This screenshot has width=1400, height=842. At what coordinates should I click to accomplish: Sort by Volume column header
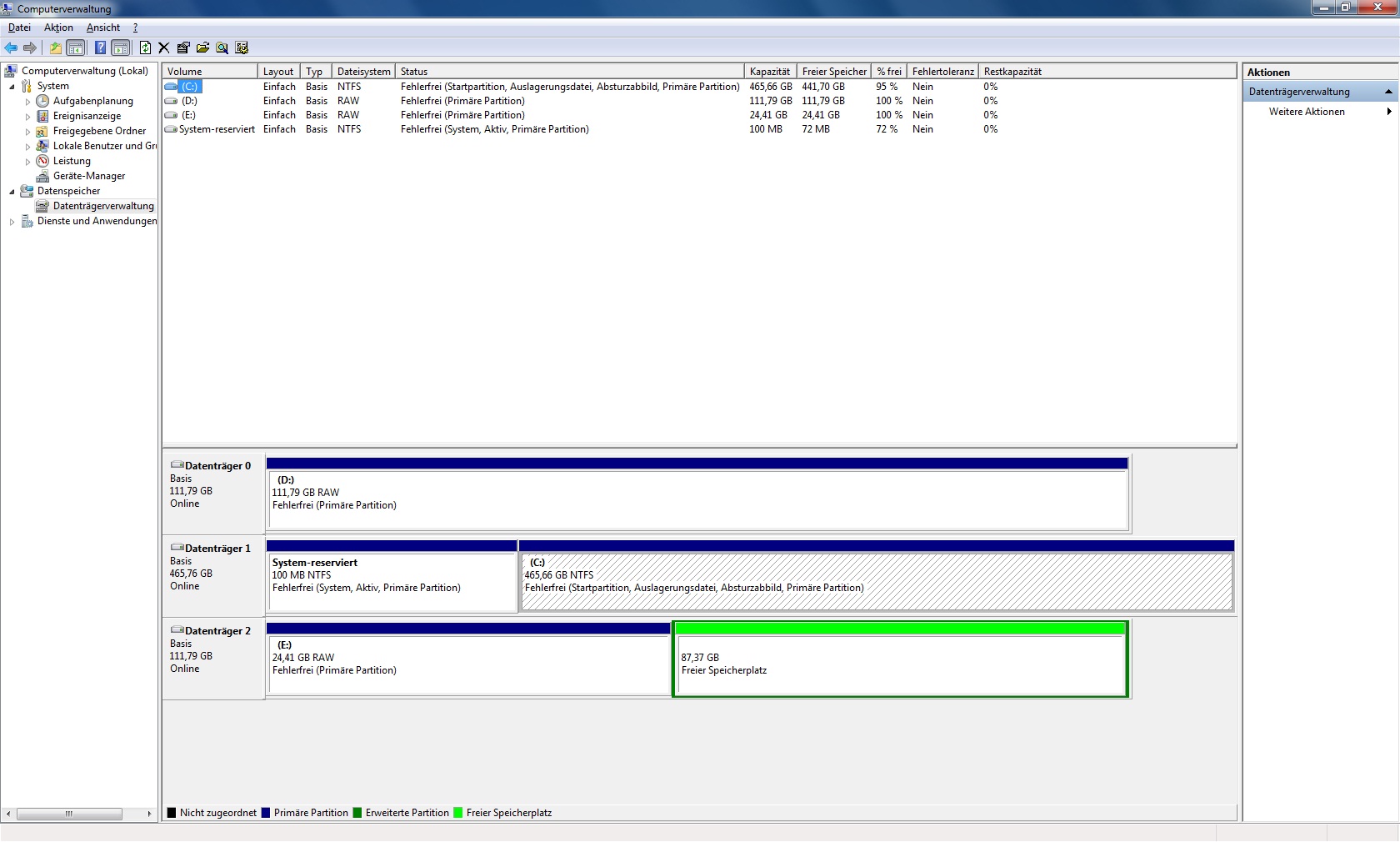[x=210, y=72]
